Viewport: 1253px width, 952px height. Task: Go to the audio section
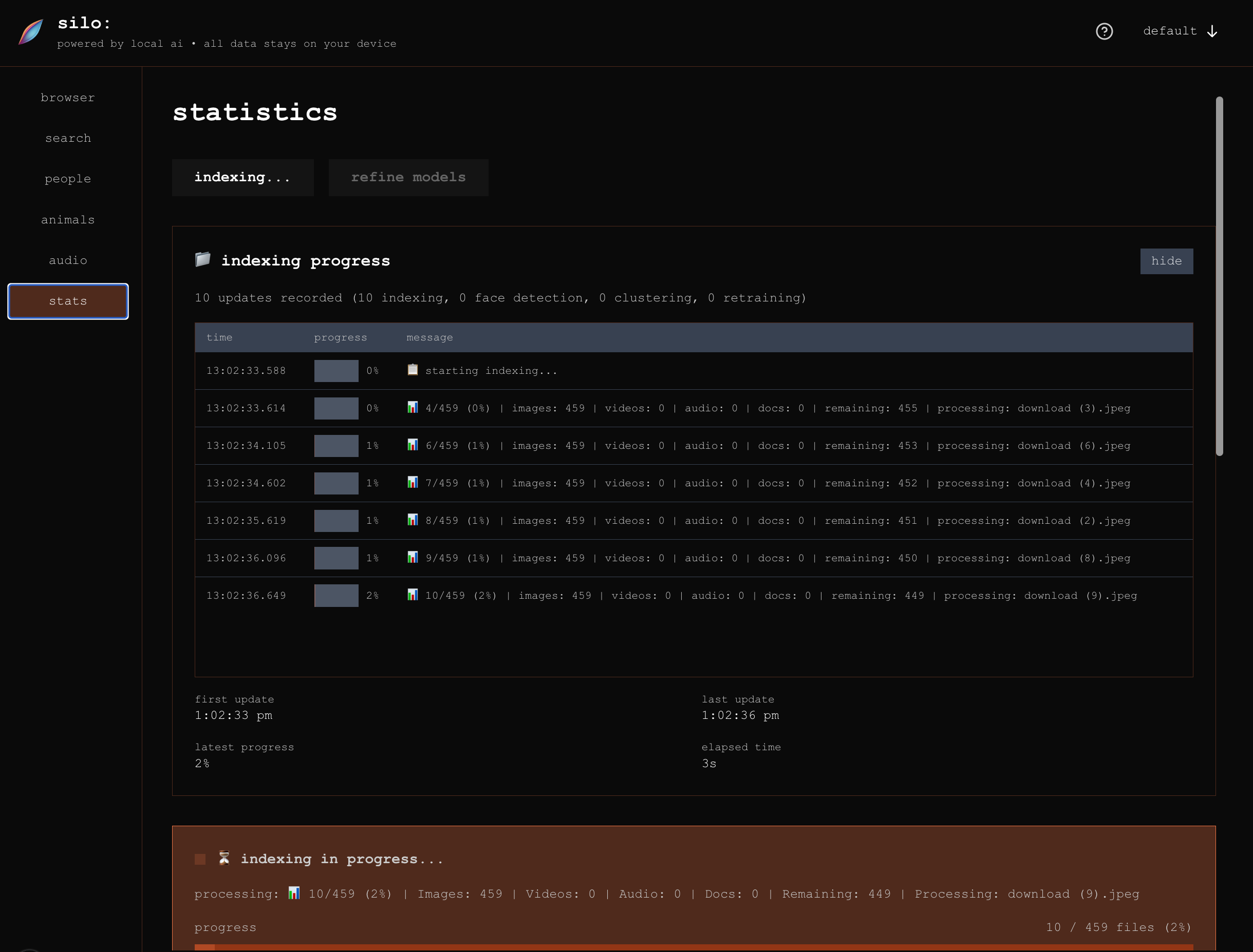67,260
